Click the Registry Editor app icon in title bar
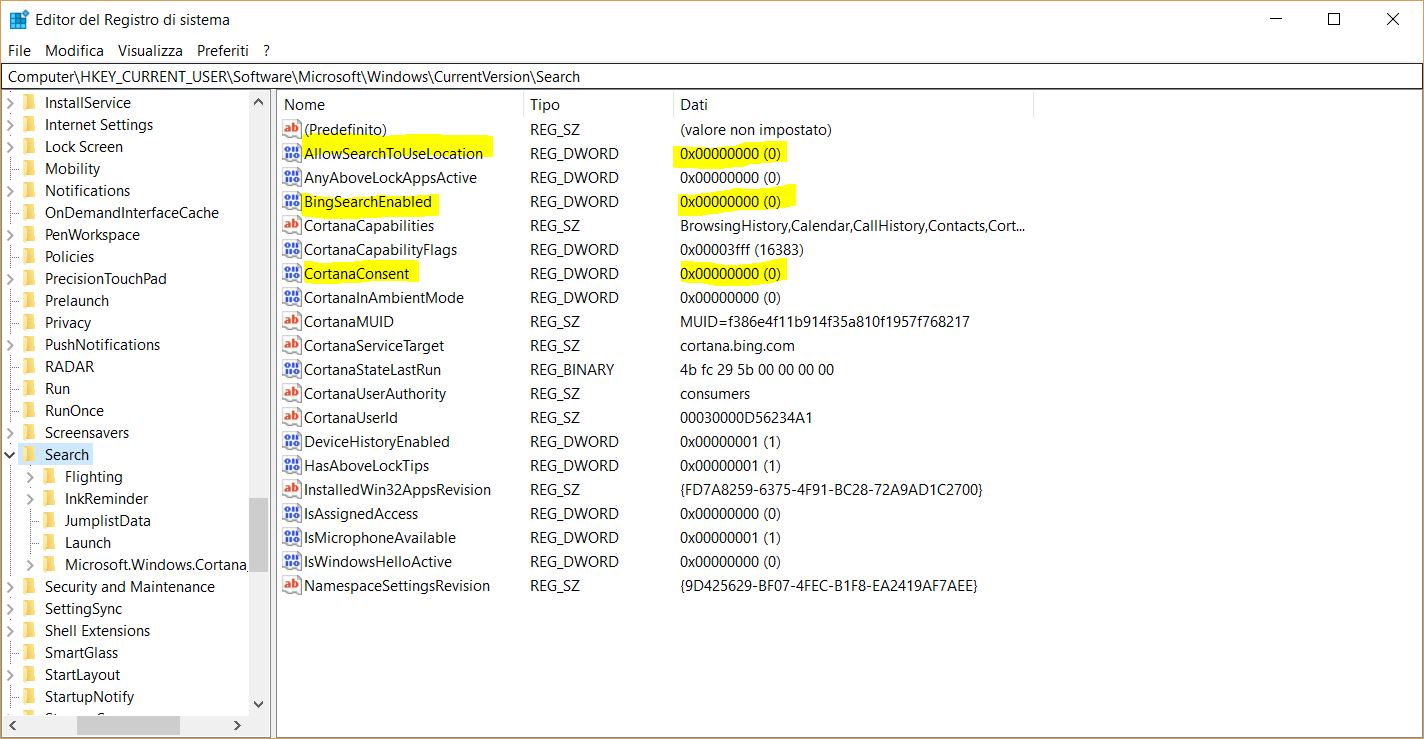Viewport: 1424px width, 739px height. tap(19, 19)
